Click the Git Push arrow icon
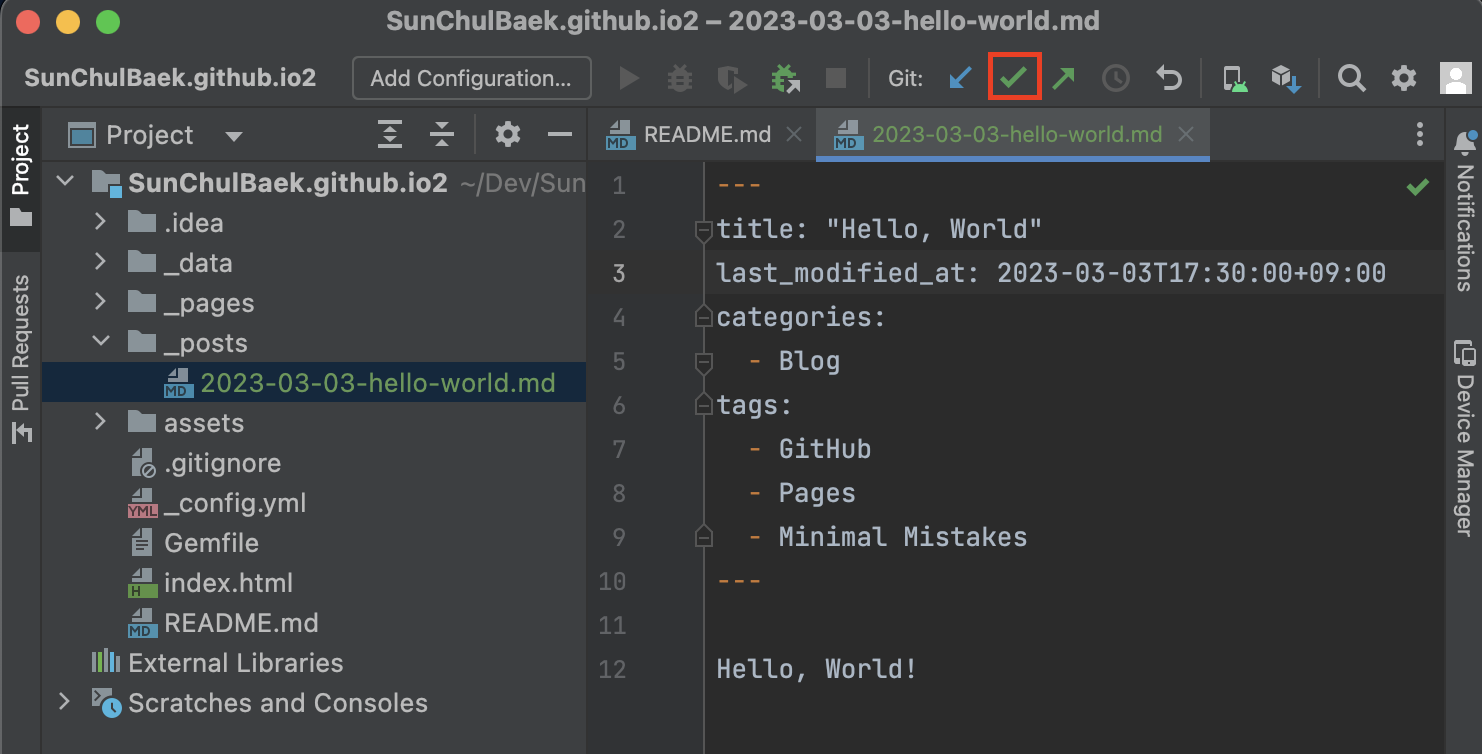Screen dimensions: 1482x754 coord(1064,78)
